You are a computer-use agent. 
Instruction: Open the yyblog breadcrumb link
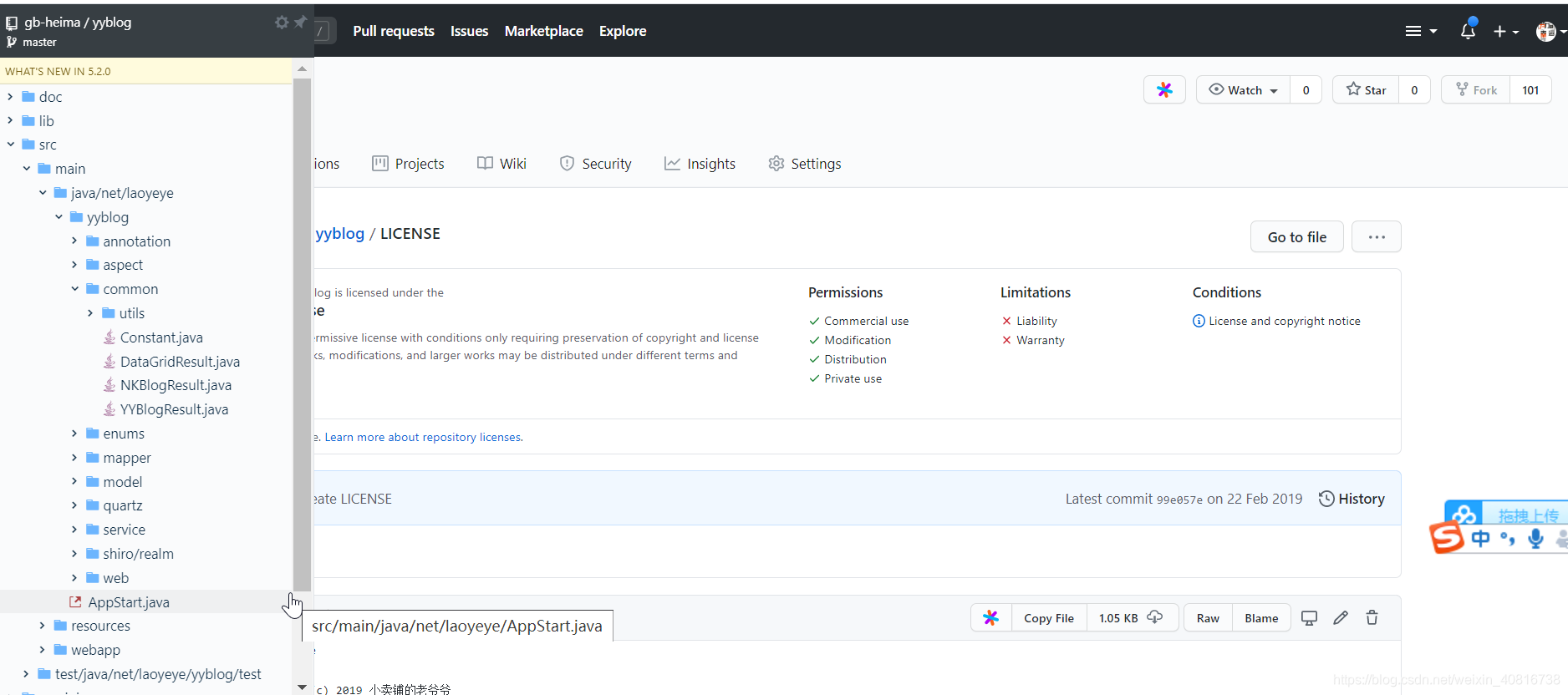[340, 234]
